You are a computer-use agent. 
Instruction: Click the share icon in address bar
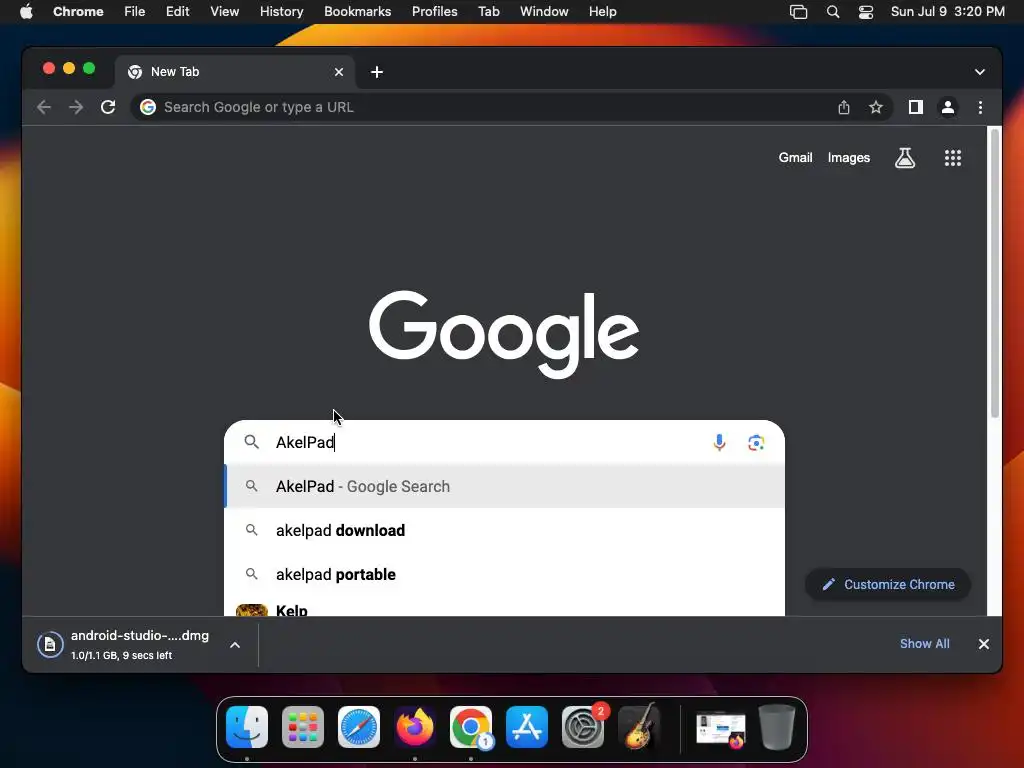[x=844, y=107]
